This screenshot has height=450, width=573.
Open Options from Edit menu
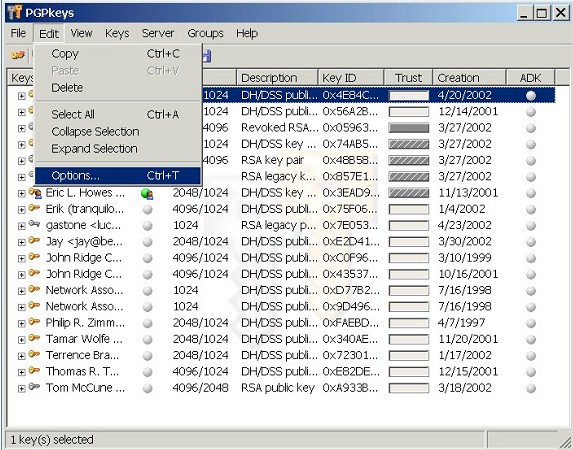[118, 176]
